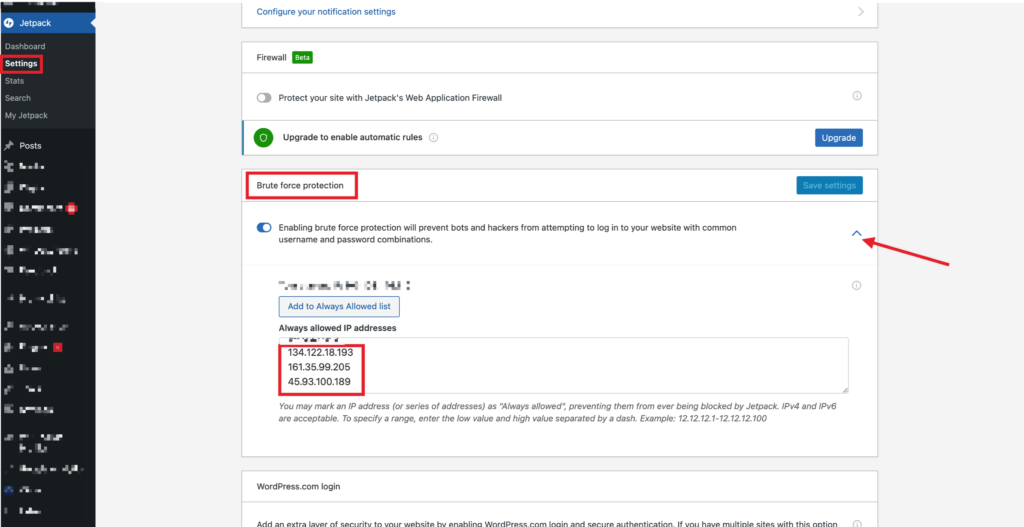The height and width of the screenshot is (527, 1024).
Task: Click the chevron beside notification settings
Action: click(x=861, y=12)
